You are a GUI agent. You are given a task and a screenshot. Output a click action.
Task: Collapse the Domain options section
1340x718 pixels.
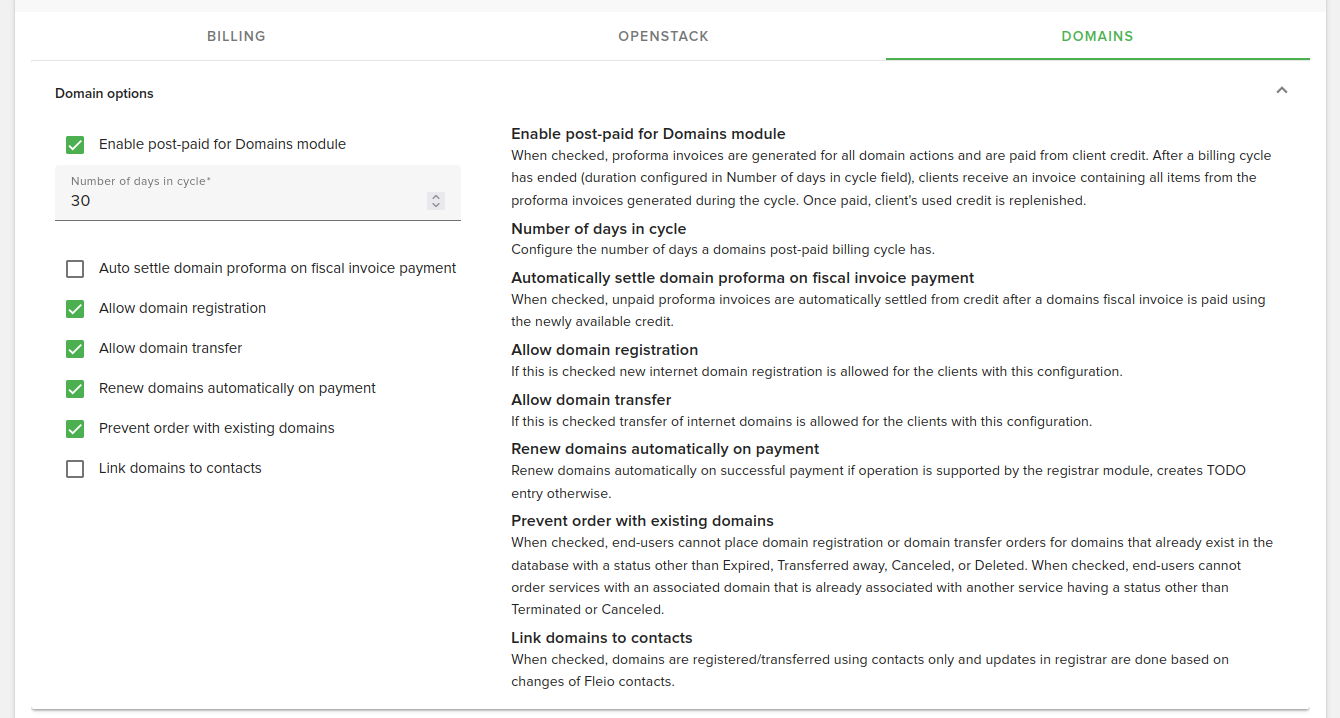click(x=1281, y=90)
